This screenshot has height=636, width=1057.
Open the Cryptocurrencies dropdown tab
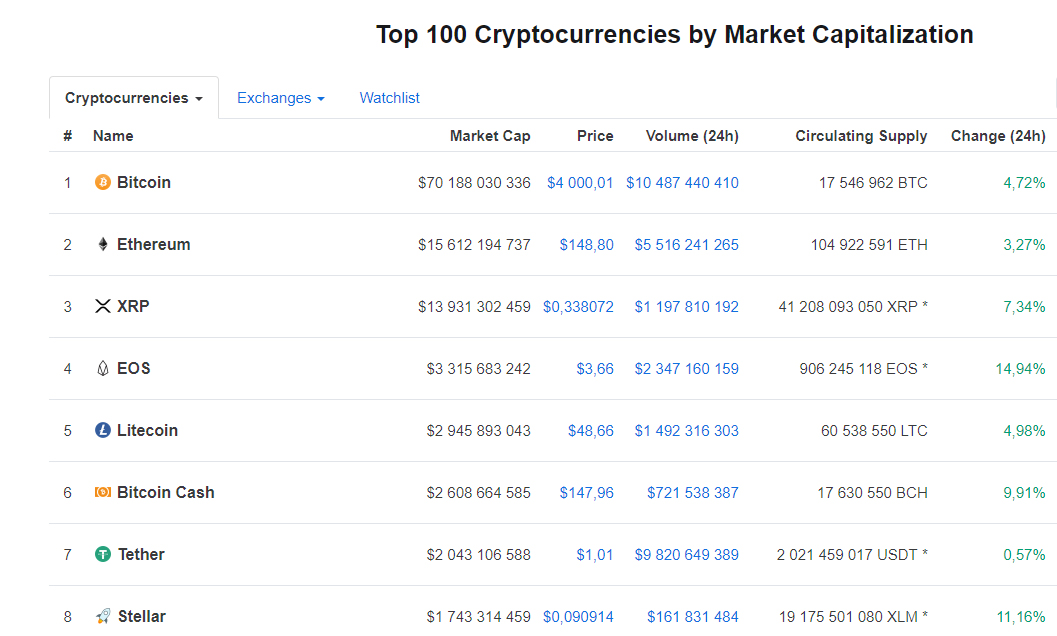coord(133,98)
